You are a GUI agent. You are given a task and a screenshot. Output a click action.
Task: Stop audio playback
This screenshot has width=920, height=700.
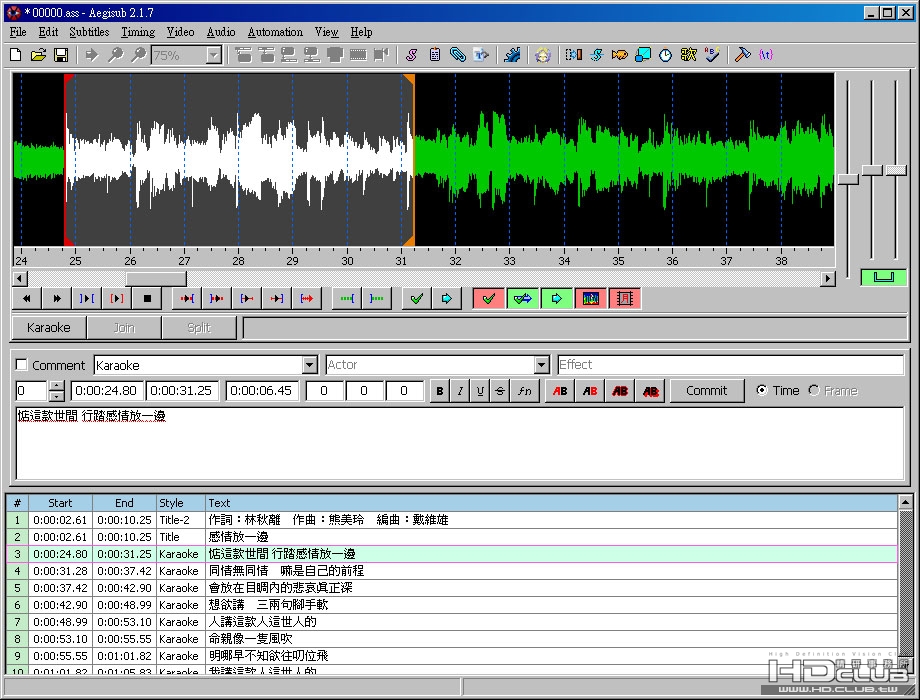point(147,299)
